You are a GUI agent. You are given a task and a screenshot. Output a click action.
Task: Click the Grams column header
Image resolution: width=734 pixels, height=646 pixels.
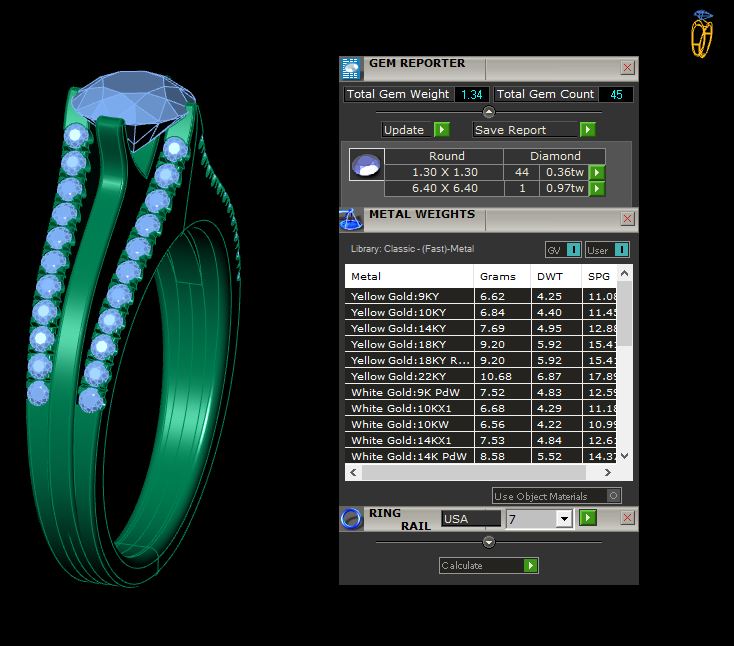point(502,276)
